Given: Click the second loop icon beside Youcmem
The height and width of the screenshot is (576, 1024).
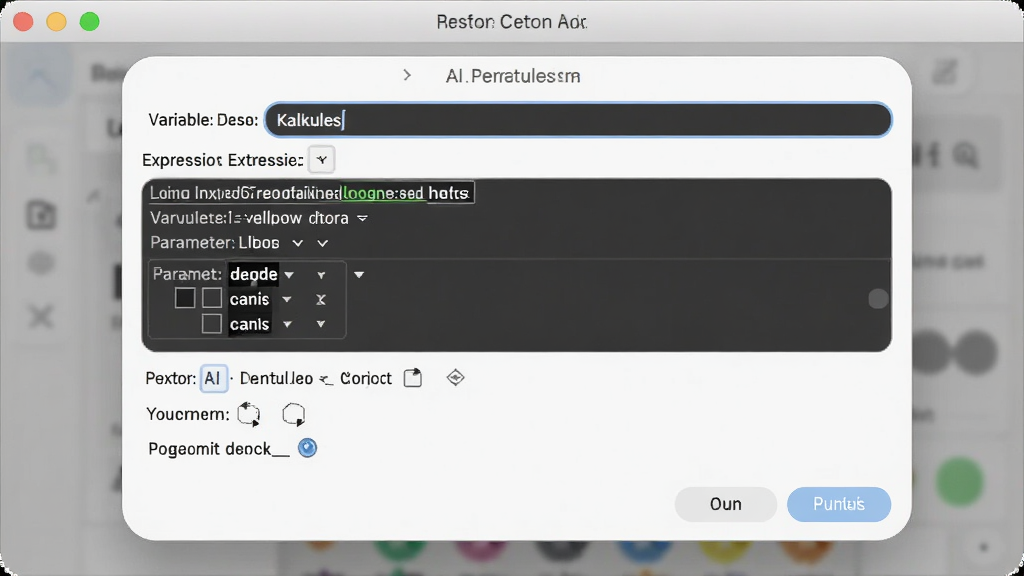Looking at the screenshot, I should [x=294, y=414].
